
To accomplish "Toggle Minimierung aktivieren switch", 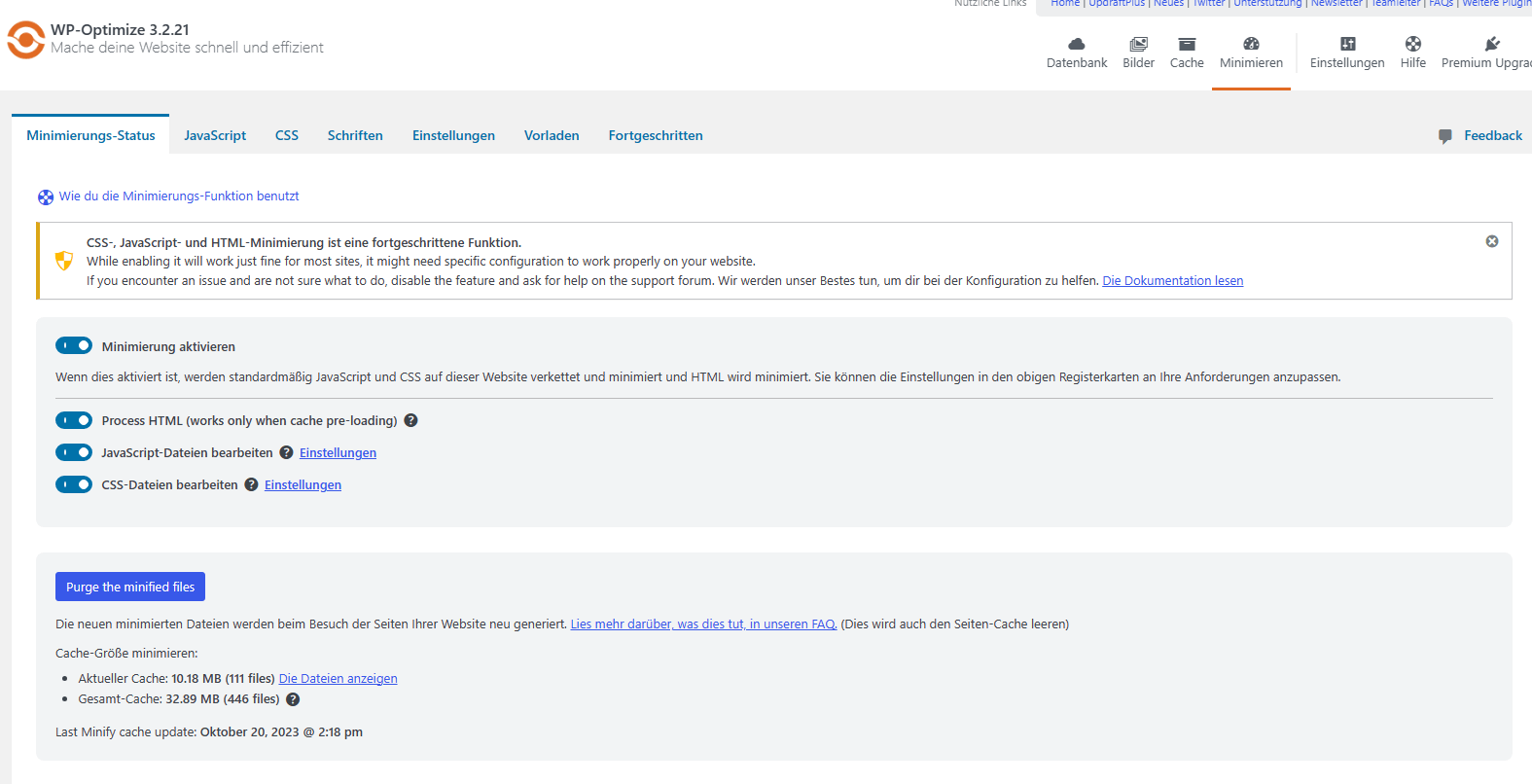I will click(74, 345).
